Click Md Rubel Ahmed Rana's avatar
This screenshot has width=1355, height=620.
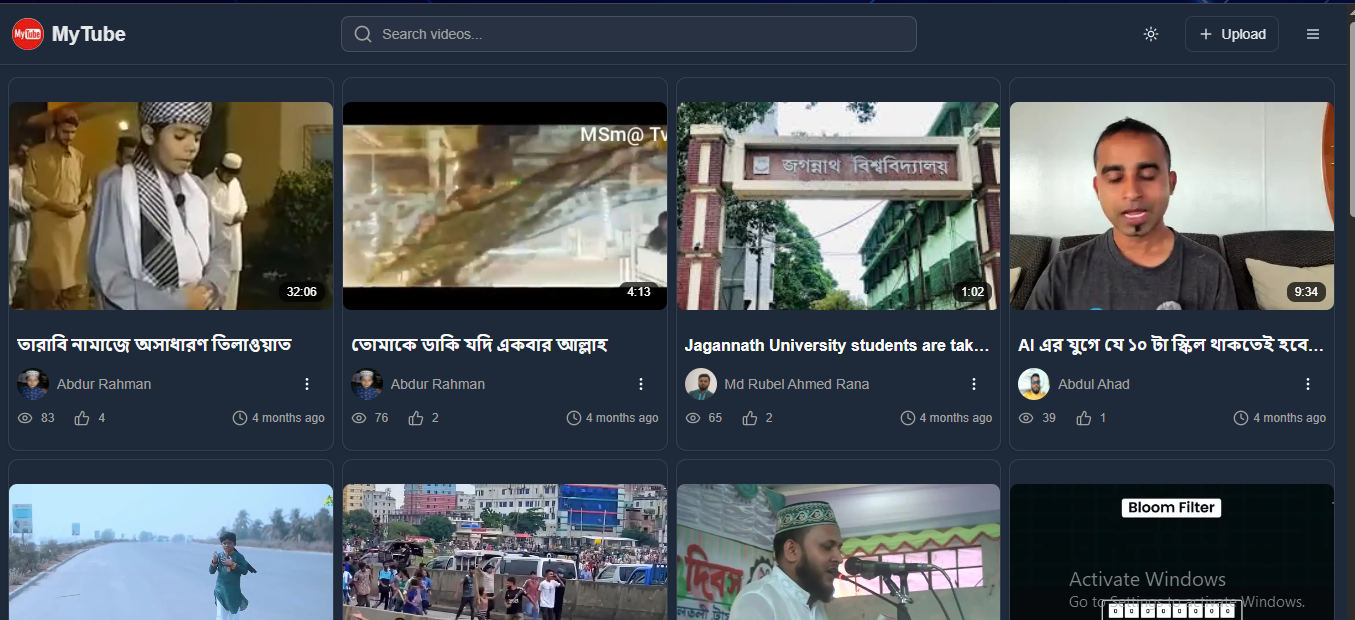701,384
